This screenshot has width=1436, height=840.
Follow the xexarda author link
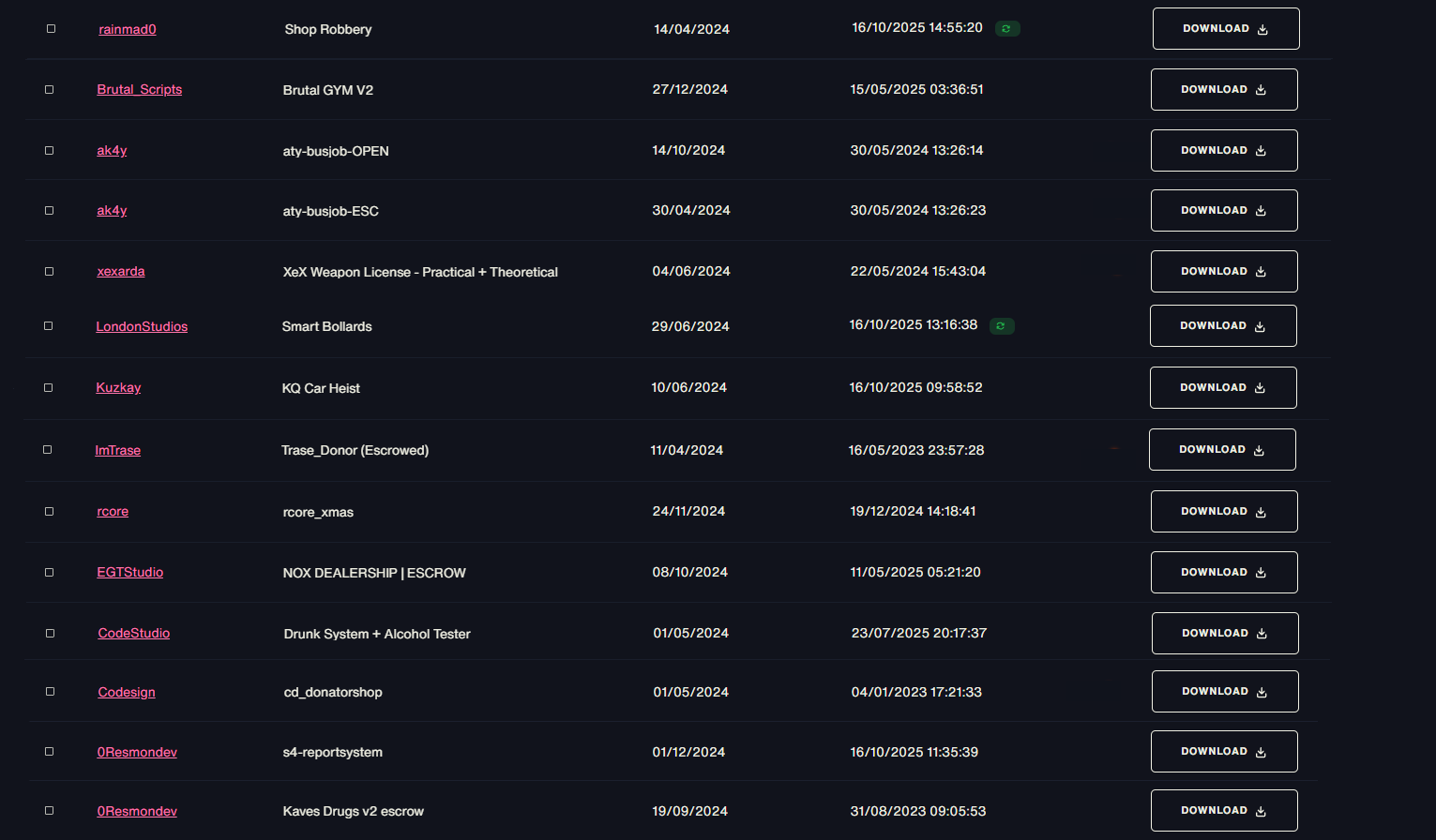coord(121,272)
